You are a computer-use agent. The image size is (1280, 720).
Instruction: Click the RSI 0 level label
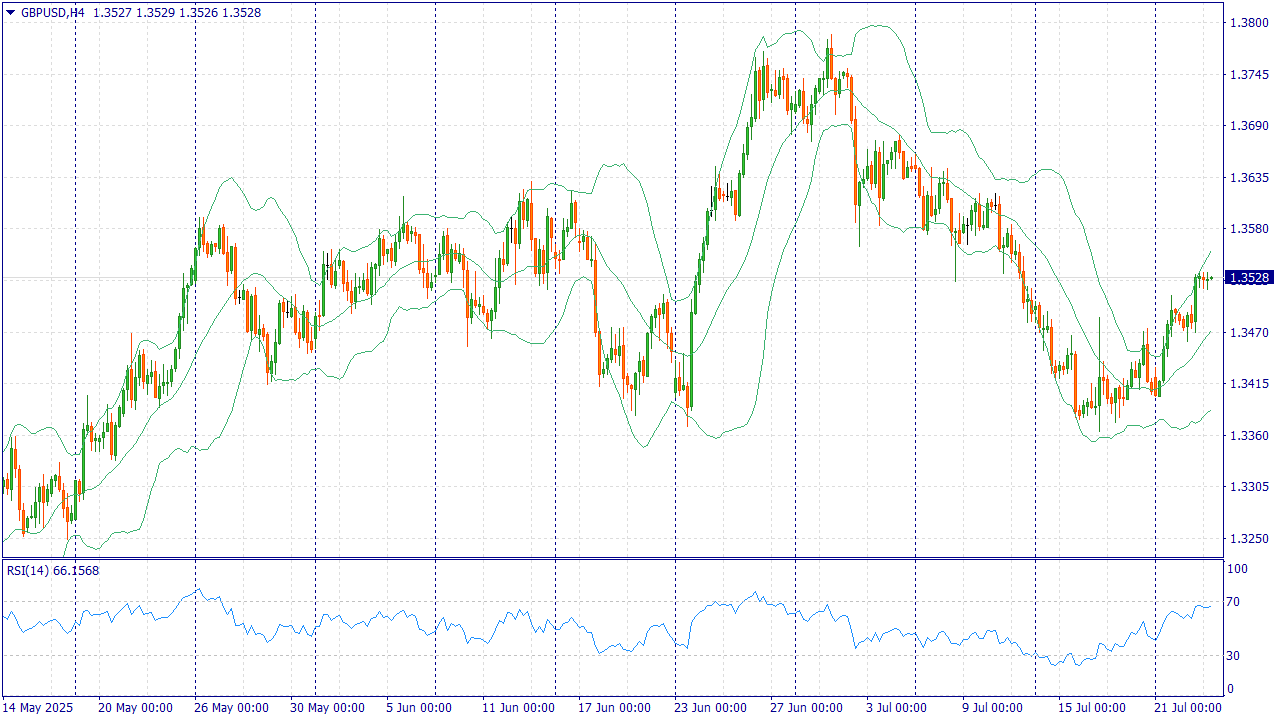coord(1232,689)
